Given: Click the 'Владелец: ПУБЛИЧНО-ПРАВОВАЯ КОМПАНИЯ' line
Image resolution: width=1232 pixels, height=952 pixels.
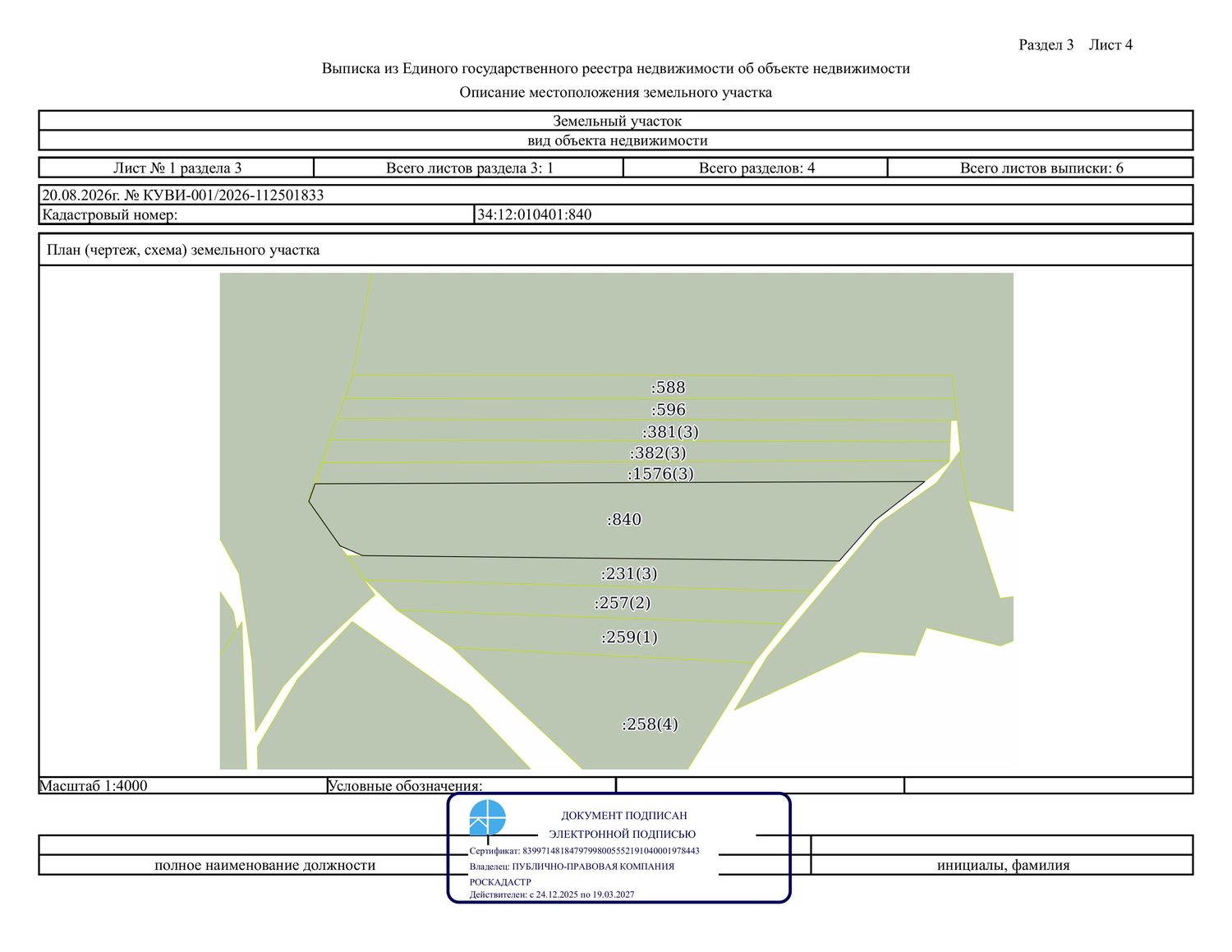Looking at the screenshot, I should pyautogui.click(x=572, y=867).
